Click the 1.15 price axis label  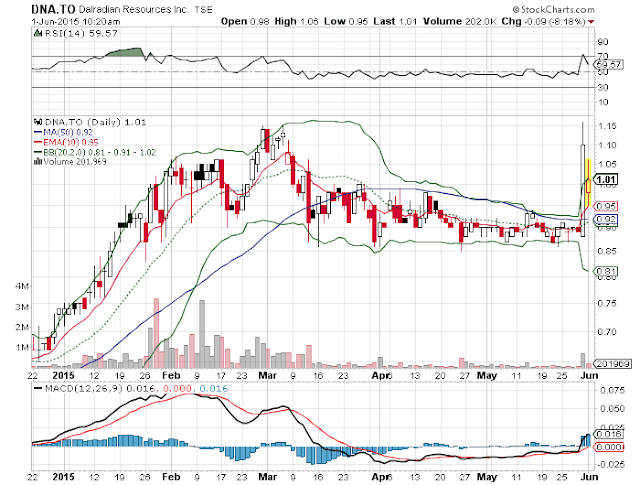point(607,126)
